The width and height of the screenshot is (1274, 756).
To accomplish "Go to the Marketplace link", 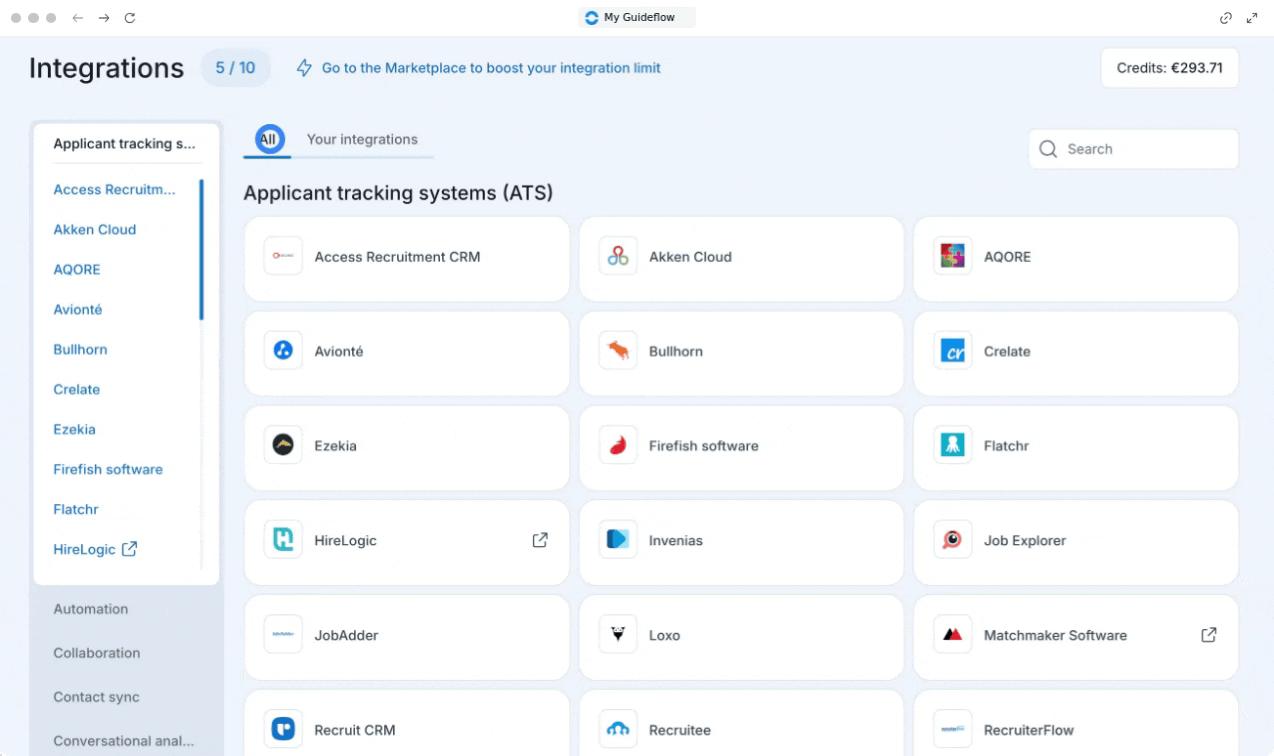I will coord(490,68).
